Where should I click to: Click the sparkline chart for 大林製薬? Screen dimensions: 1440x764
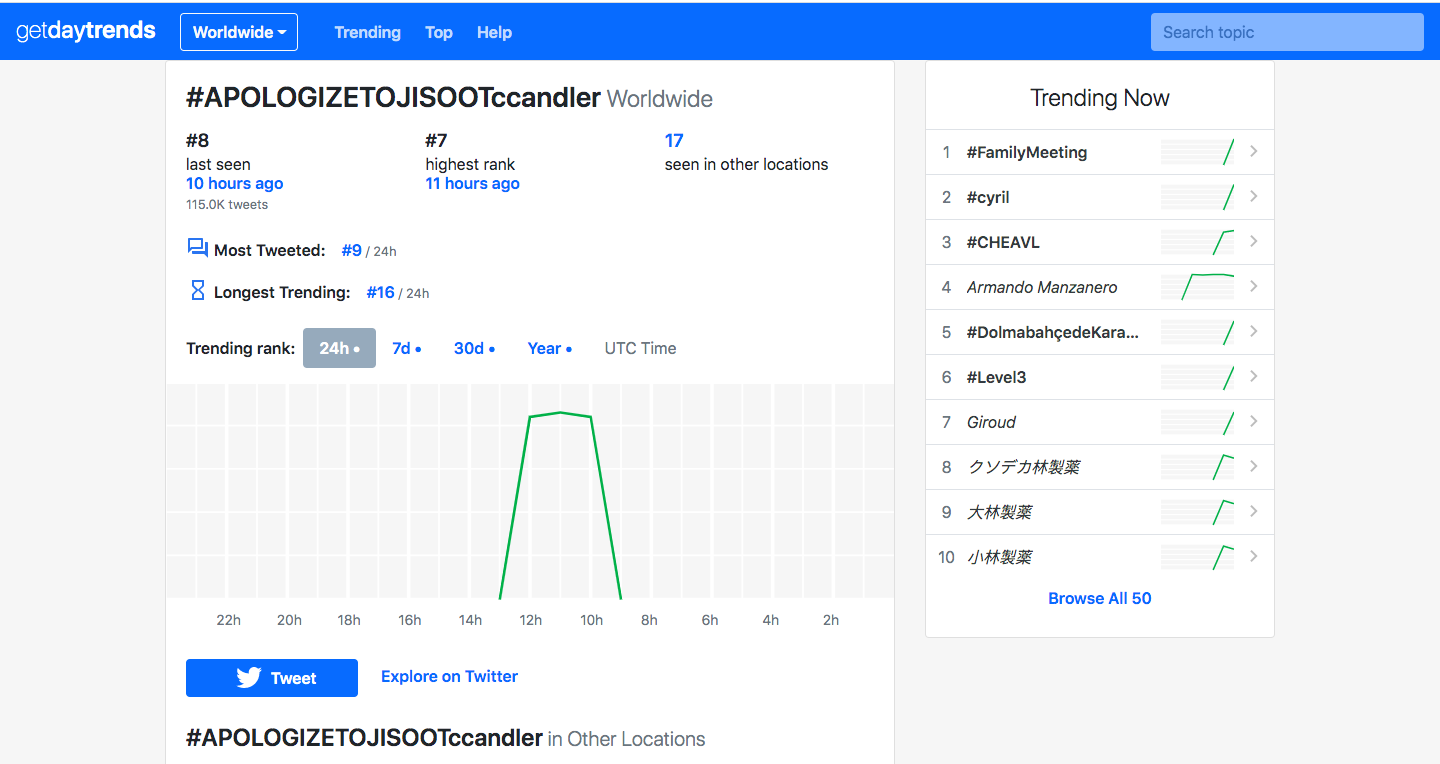point(1197,512)
